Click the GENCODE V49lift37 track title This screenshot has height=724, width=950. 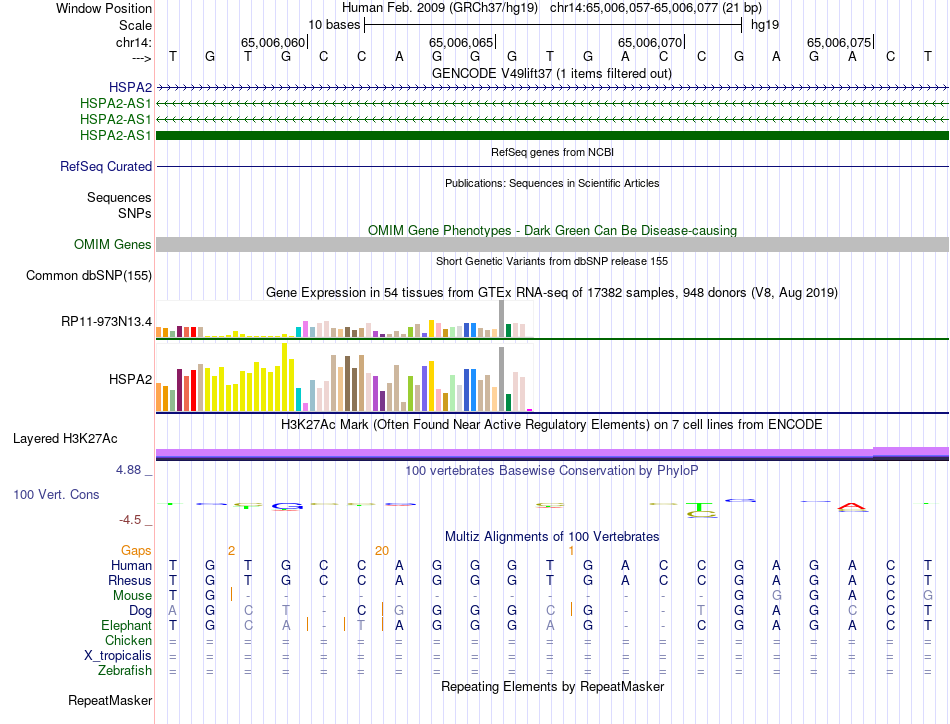[552, 73]
